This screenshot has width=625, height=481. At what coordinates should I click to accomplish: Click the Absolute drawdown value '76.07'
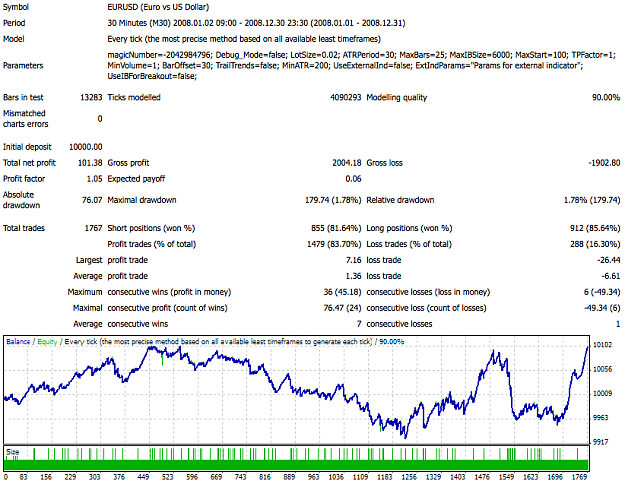tap(92, 200)
